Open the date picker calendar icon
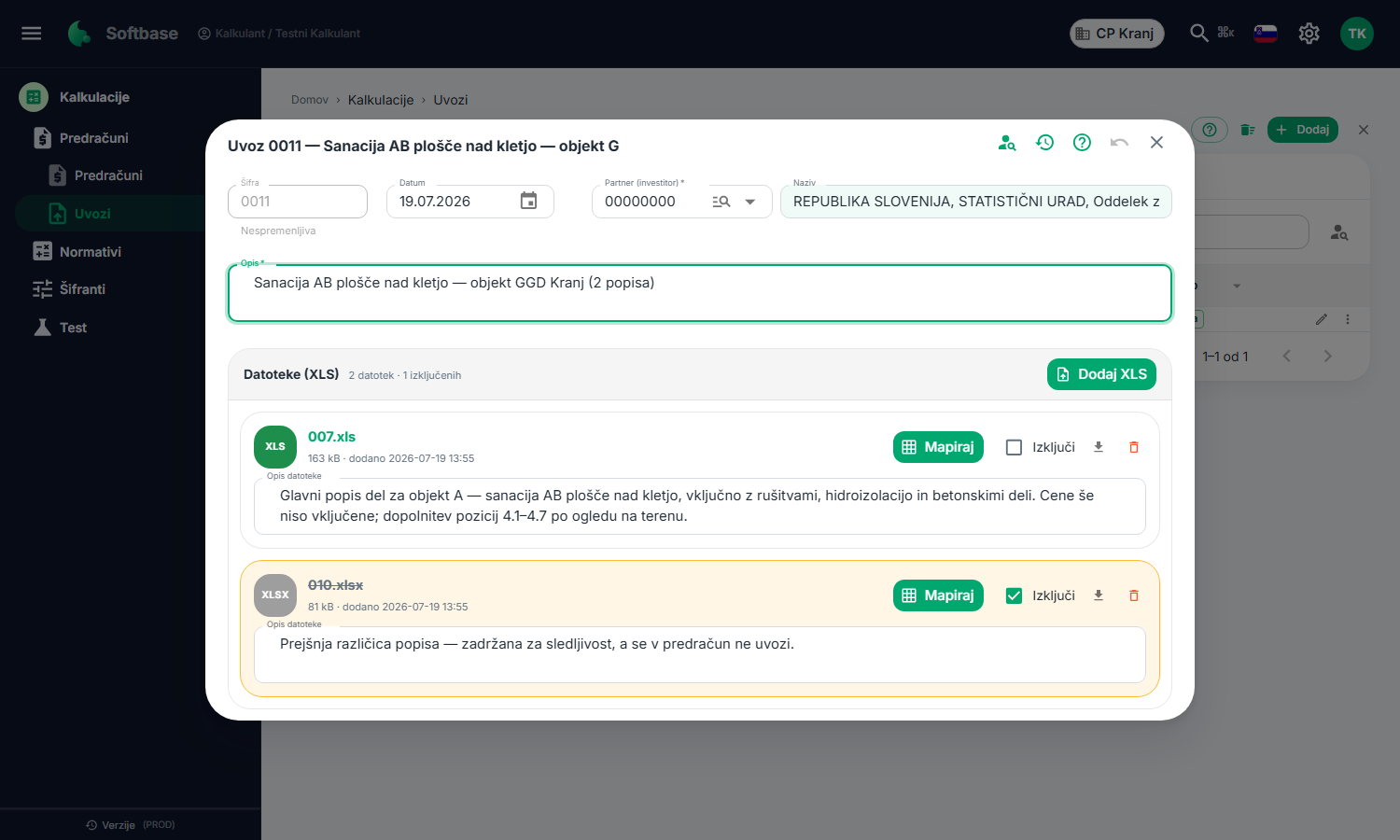Image resolution: width=1400 pixels, height=840 pixels. (x=528, y=201)
